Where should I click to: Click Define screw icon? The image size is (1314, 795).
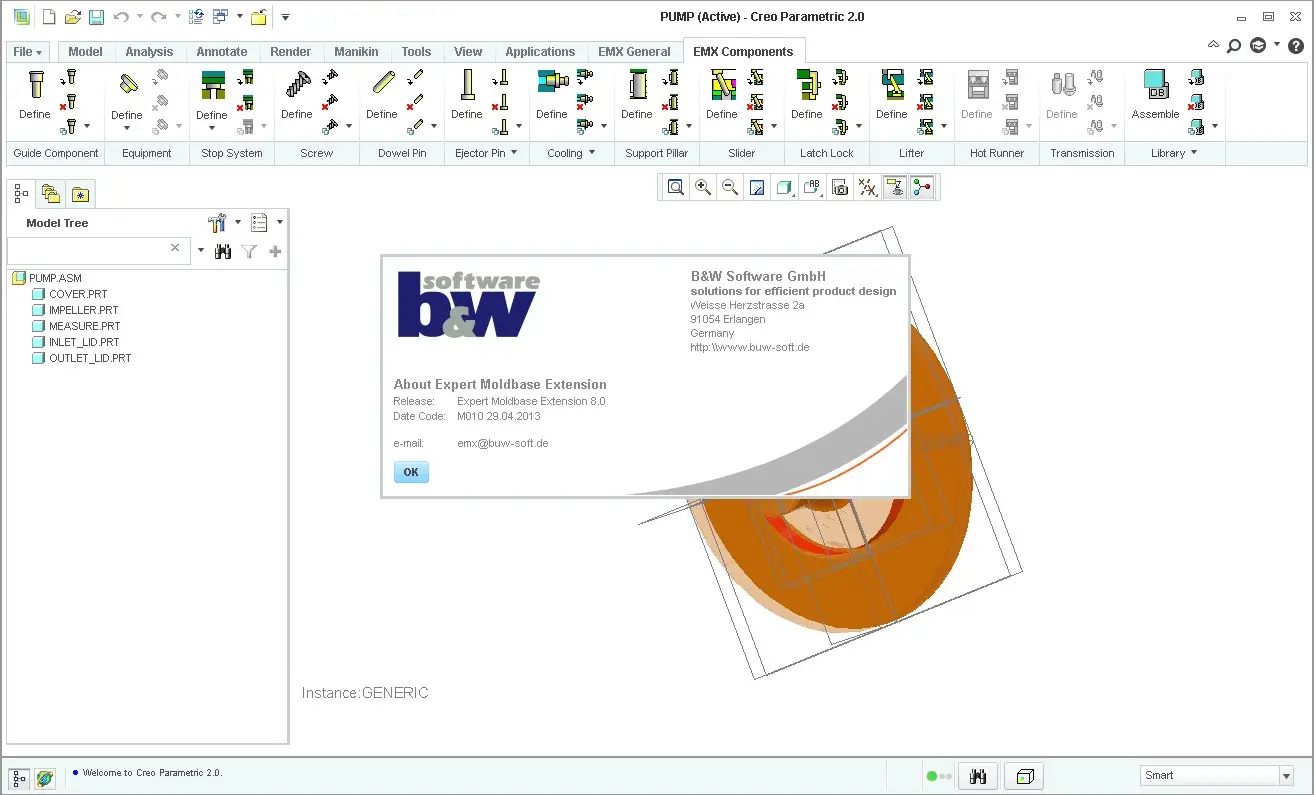[x=297, y=84]
